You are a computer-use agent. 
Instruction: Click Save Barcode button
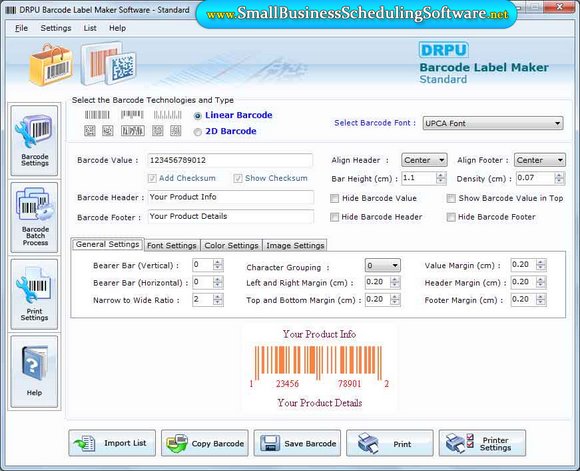[x=297, y=443]
